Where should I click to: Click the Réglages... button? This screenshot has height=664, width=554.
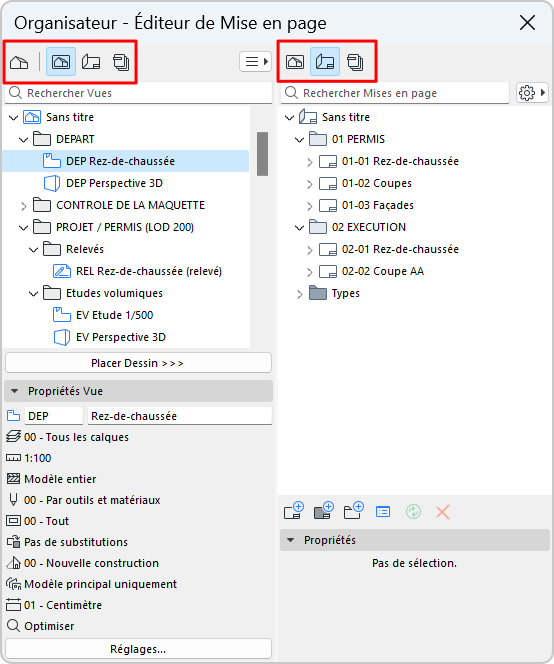coord(138,649)
